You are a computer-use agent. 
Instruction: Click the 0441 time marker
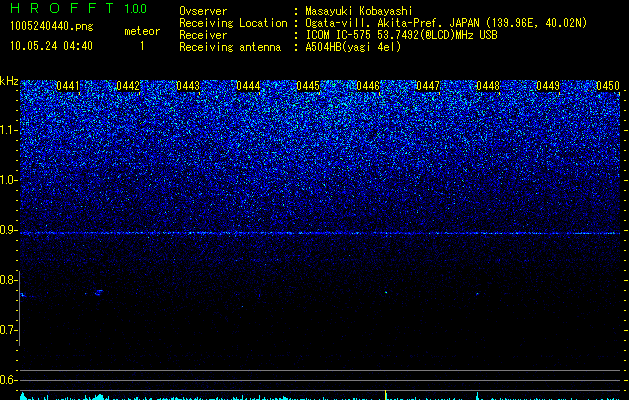coord(68,86)
